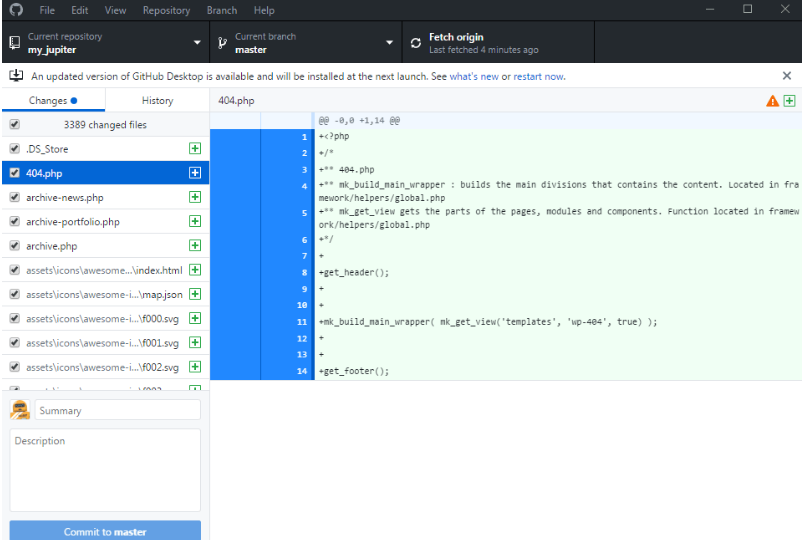Viewport: 804px width, 540px height.
Task: Uncheck the .DS_Store file checkbox
Action: (15, 149)
